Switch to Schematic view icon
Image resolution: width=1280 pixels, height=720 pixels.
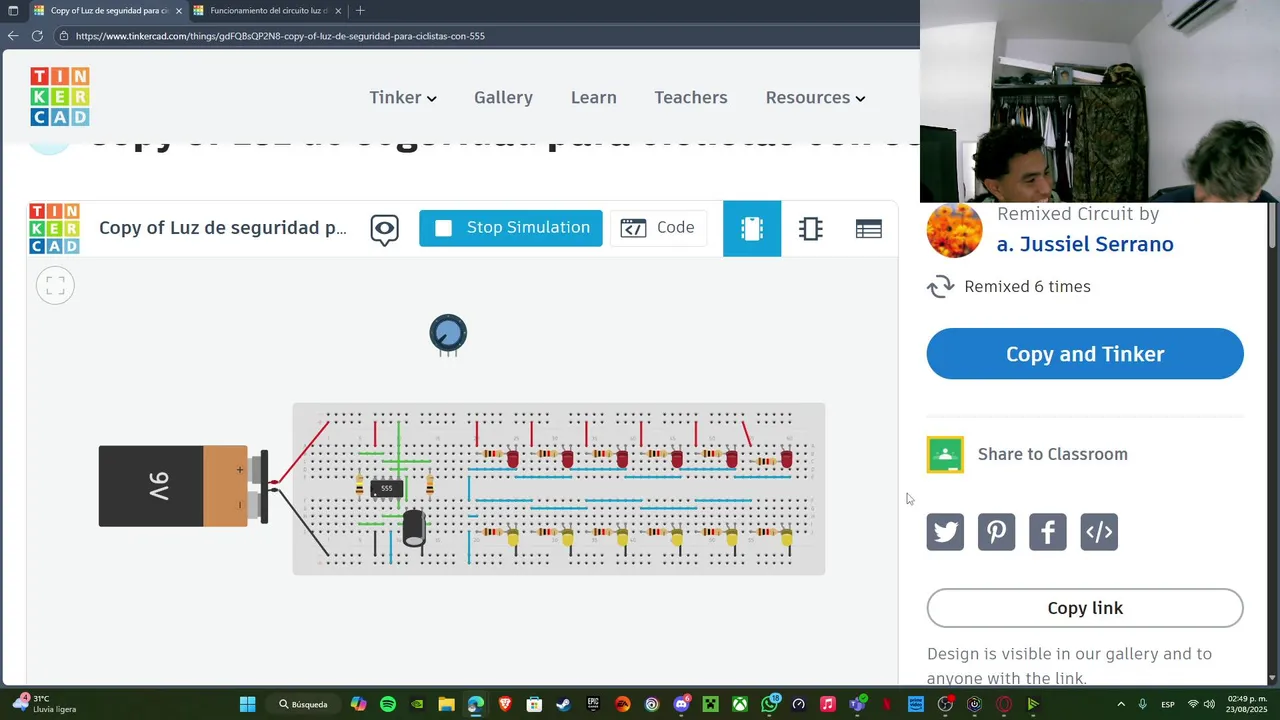(811, 229)
